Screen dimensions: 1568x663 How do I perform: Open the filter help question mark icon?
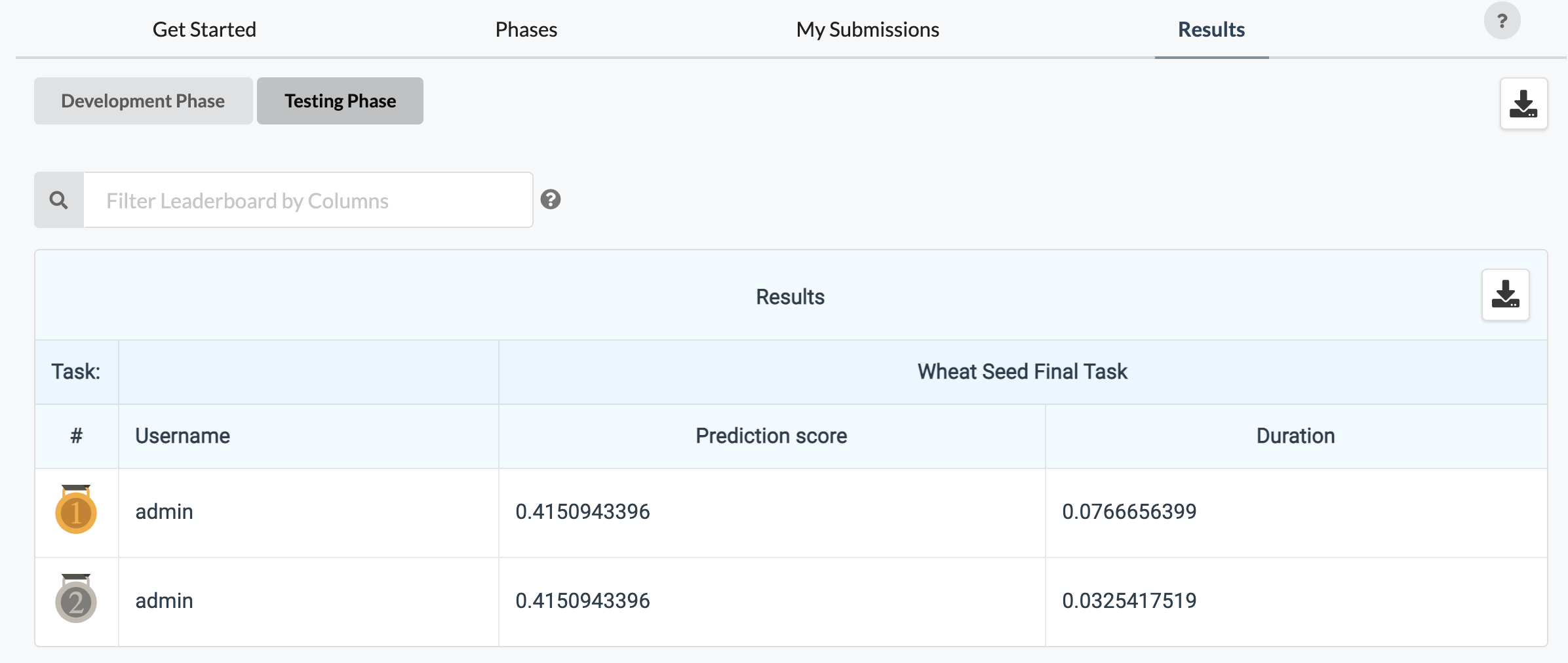(551, 200)
